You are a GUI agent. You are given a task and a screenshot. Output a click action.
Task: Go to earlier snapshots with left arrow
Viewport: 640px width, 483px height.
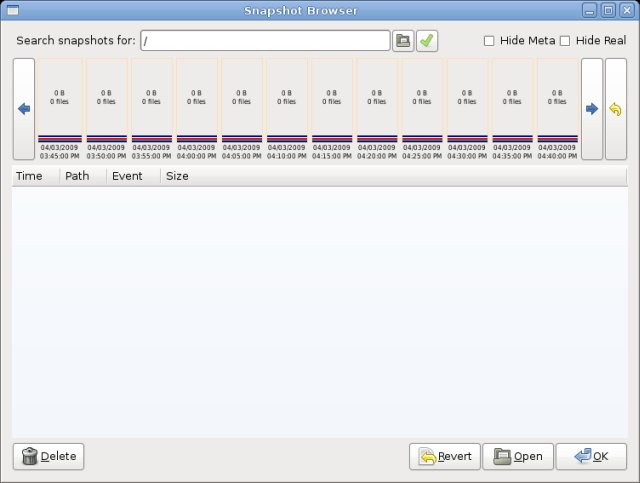(x=24, y=109)
